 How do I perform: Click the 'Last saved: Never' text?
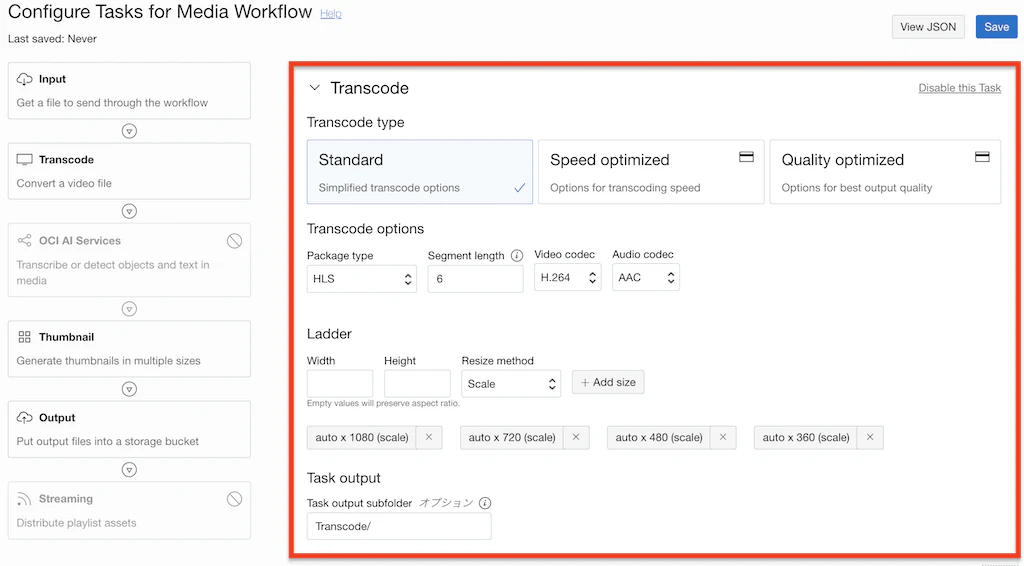click(x=52, y=39)
